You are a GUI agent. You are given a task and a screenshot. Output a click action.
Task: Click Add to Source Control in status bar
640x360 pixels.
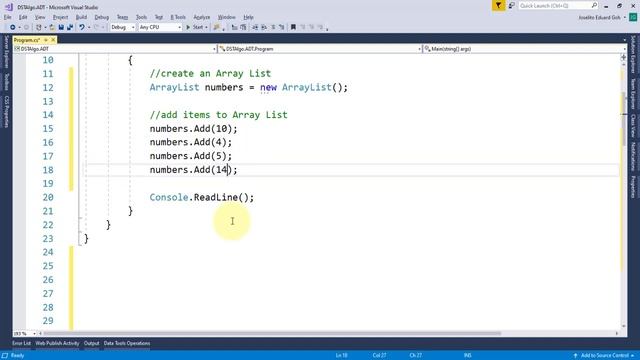click(x=604, y=356)
